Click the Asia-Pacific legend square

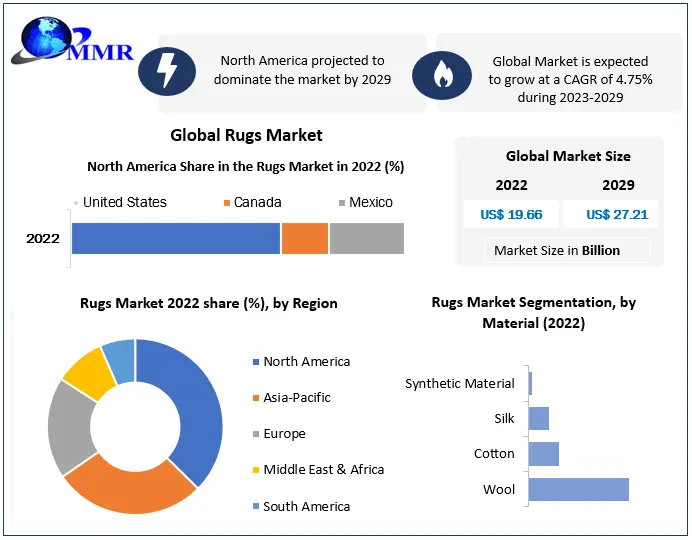tap(256, 398)
